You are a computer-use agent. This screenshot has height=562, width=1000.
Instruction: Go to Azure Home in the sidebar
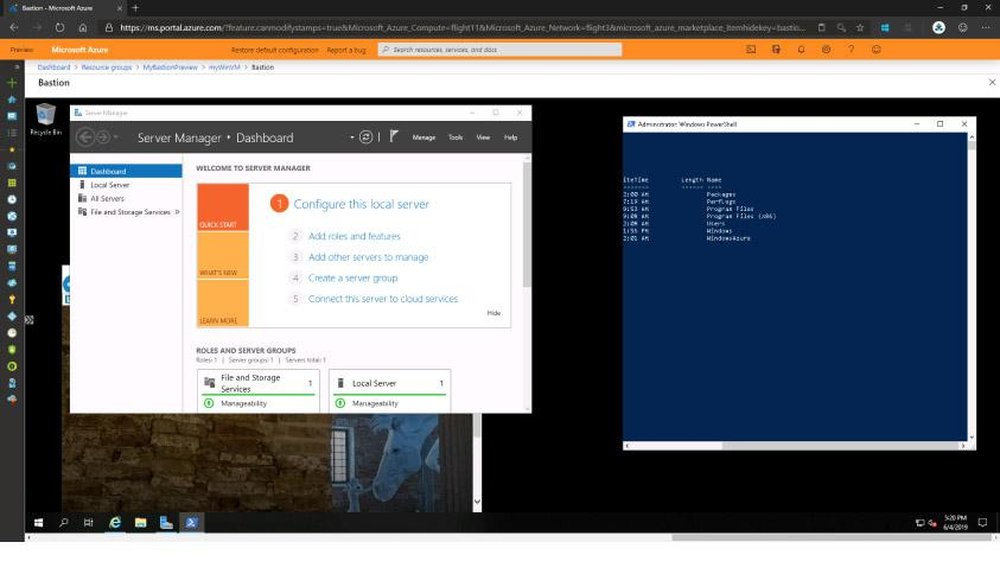pyautogui.click(x=11, y=100)
